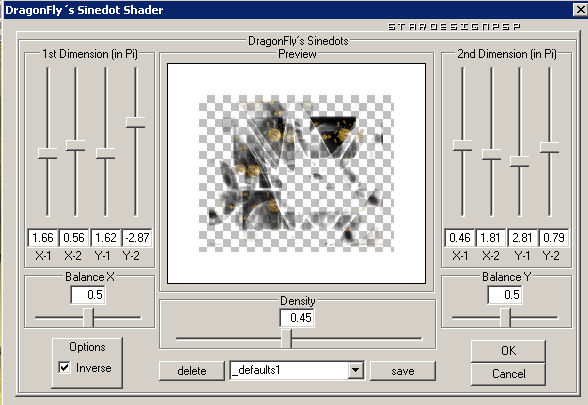
Task: Click the Balance Y slider handle
Action: tap(506, 317)
